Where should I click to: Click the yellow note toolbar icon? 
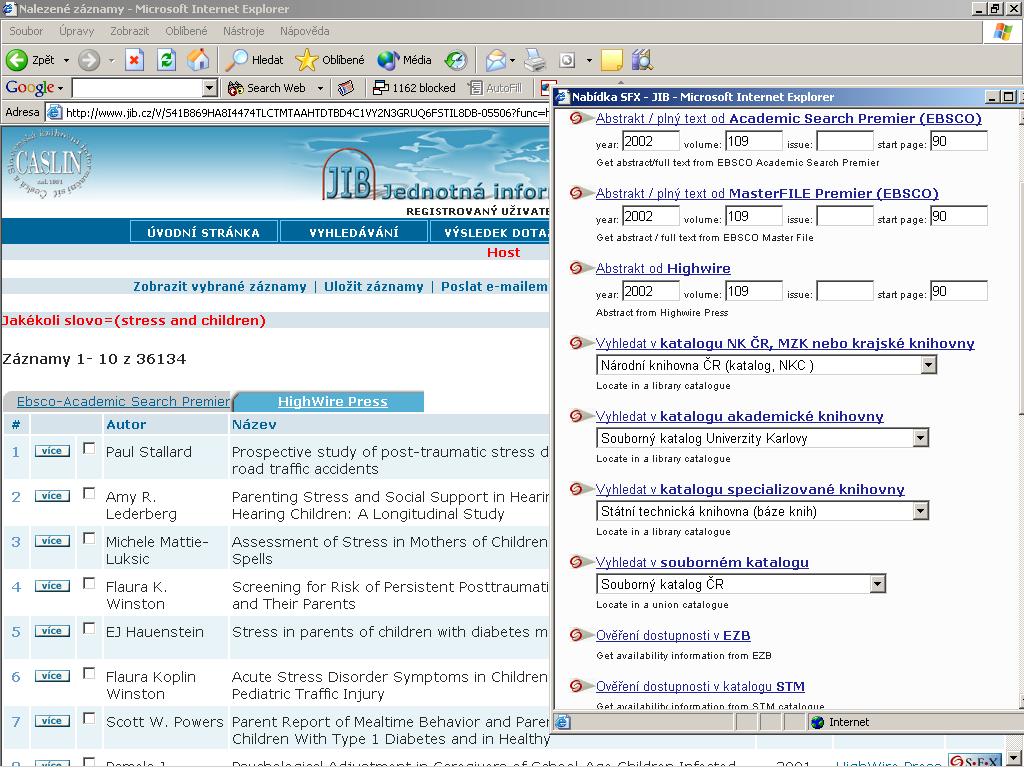click(x=611, y=60)
